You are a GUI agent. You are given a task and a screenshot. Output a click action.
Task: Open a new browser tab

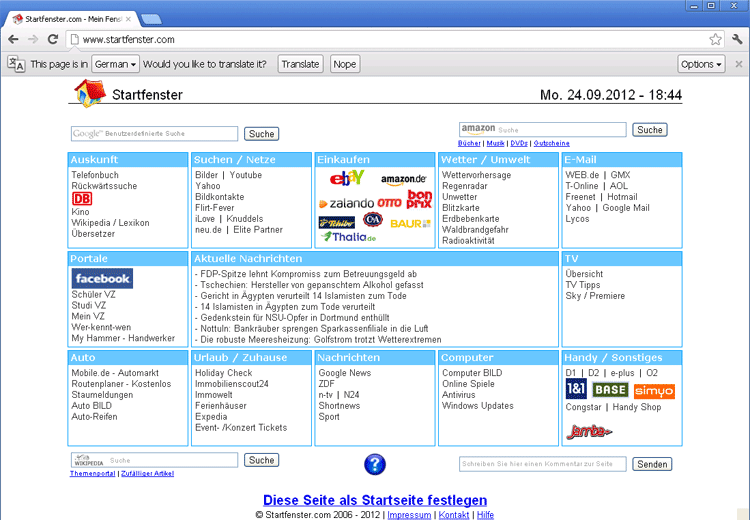(x=152, y=18)
